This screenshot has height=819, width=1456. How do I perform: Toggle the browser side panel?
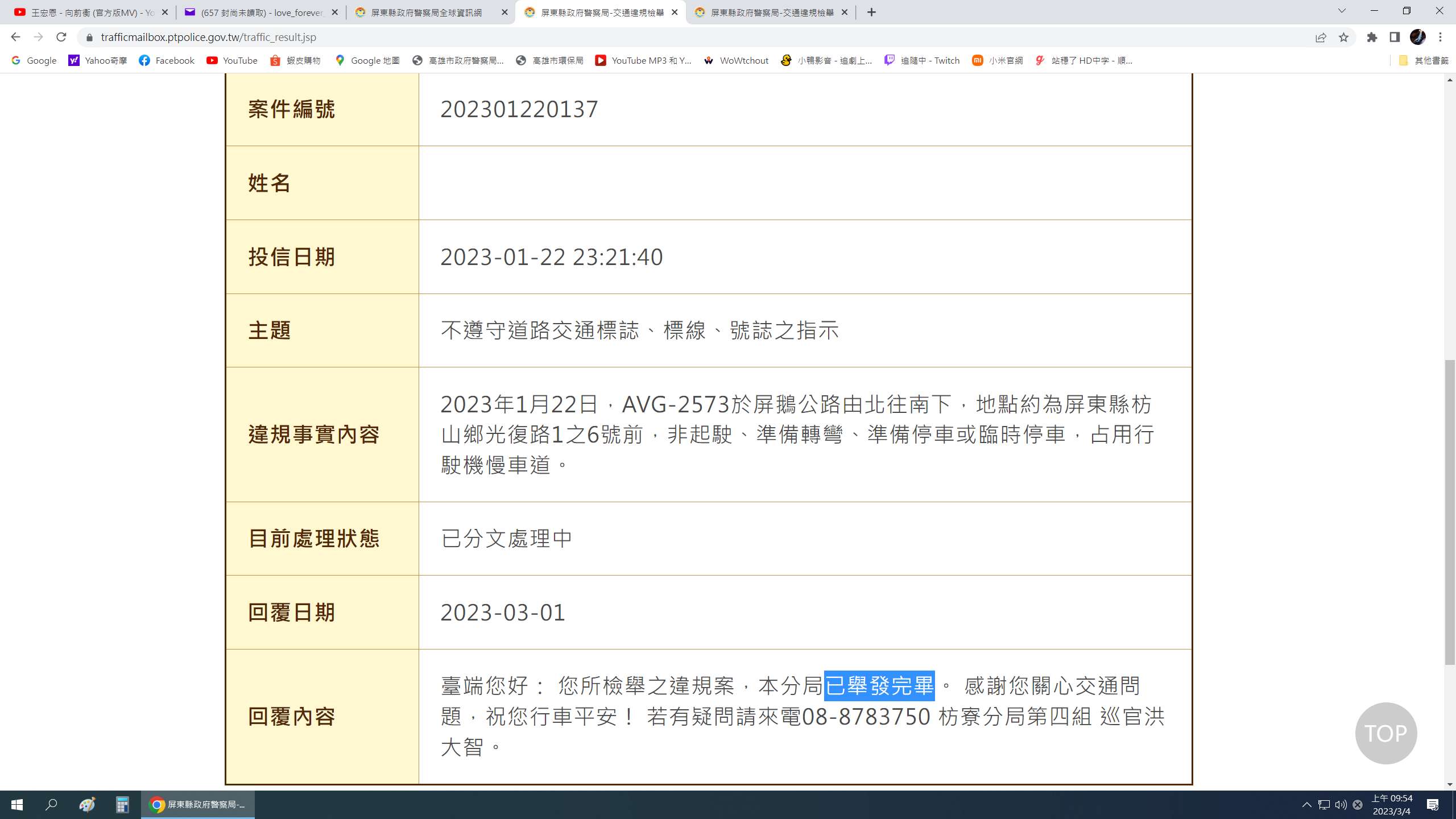1395,37
